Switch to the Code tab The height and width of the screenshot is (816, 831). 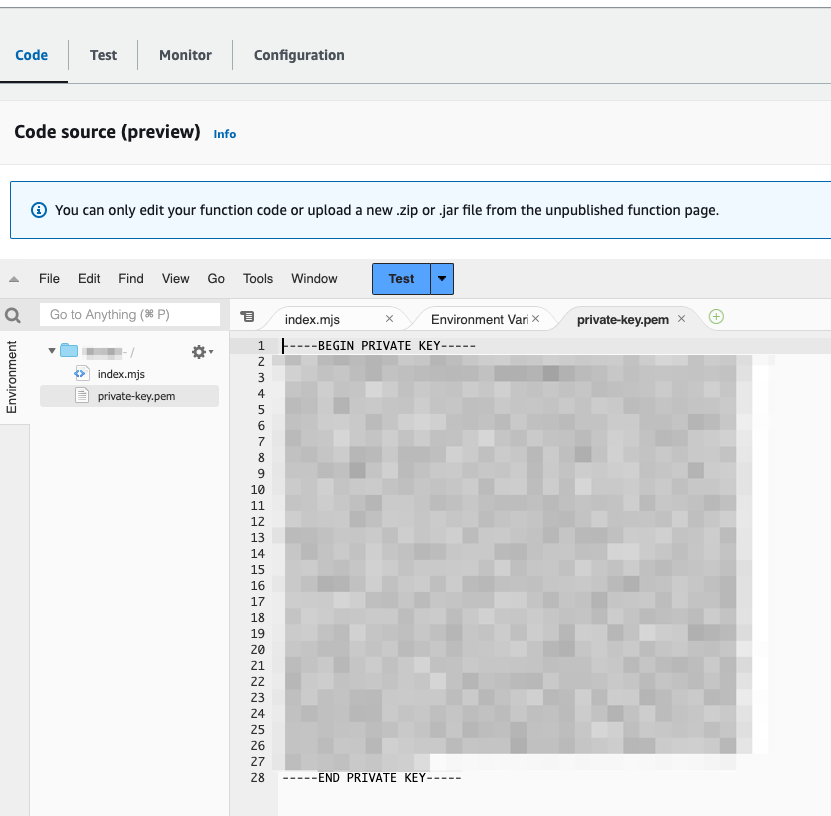32,55
